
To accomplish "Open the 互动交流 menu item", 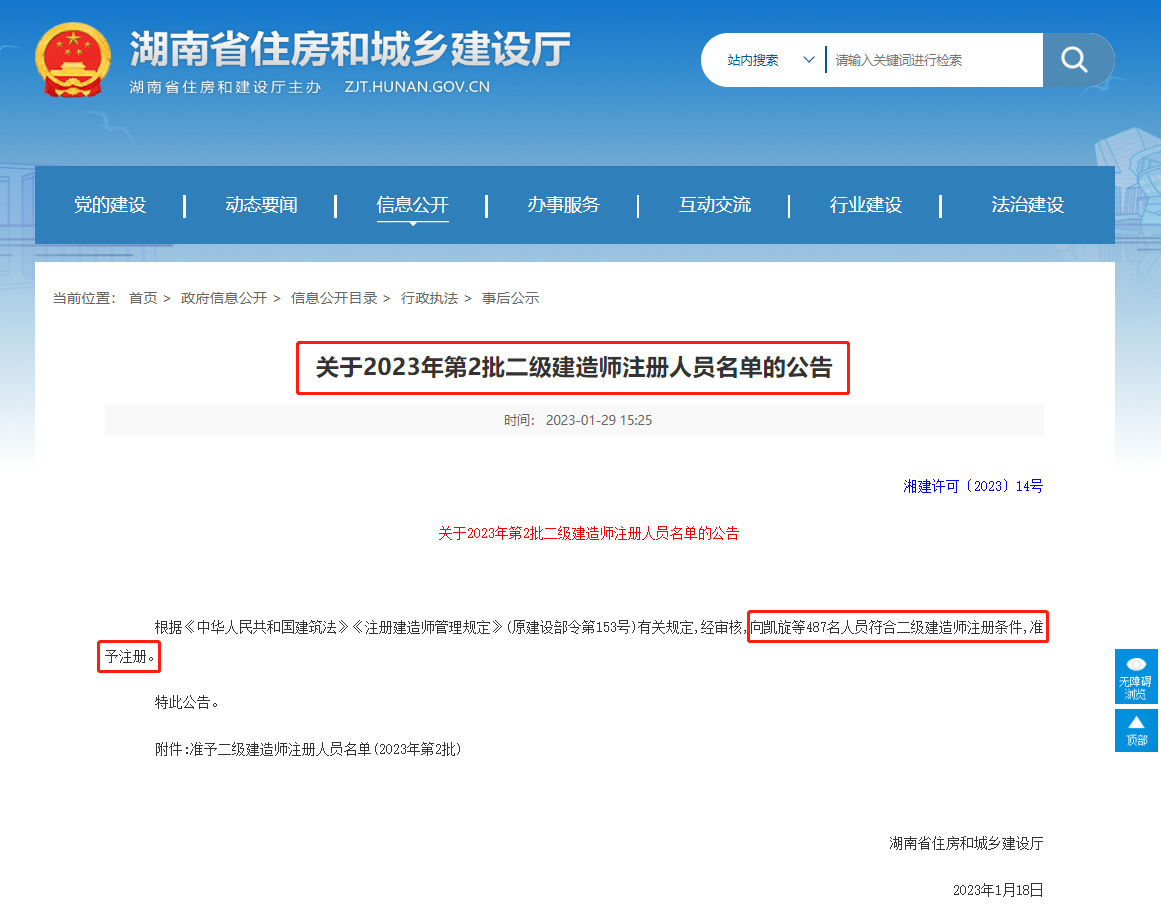I will 714,205.
